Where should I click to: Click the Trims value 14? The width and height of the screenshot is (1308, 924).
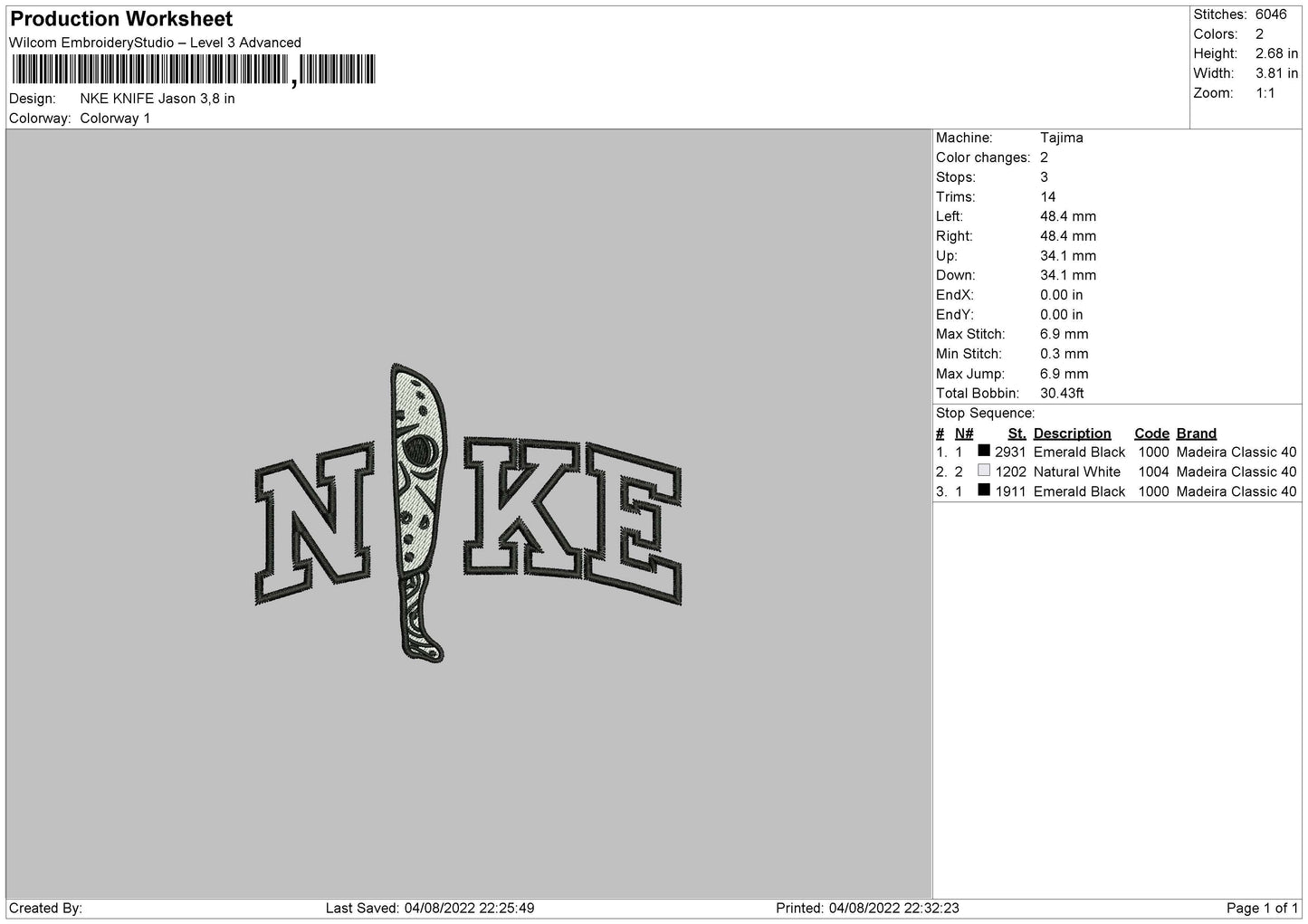[x=1048, y=197]
